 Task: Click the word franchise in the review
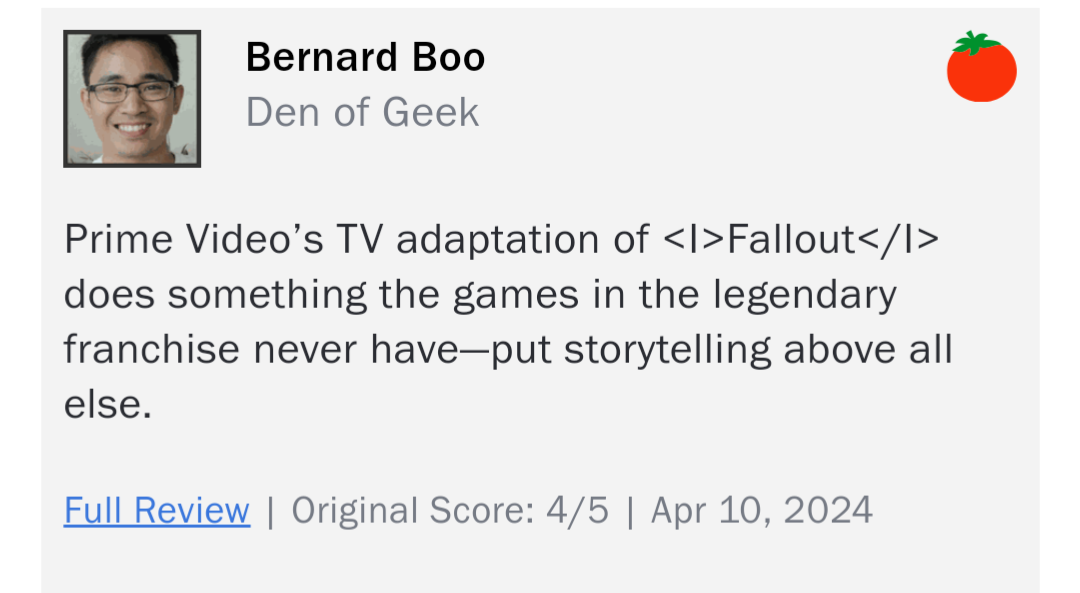(x=153, y=349)
